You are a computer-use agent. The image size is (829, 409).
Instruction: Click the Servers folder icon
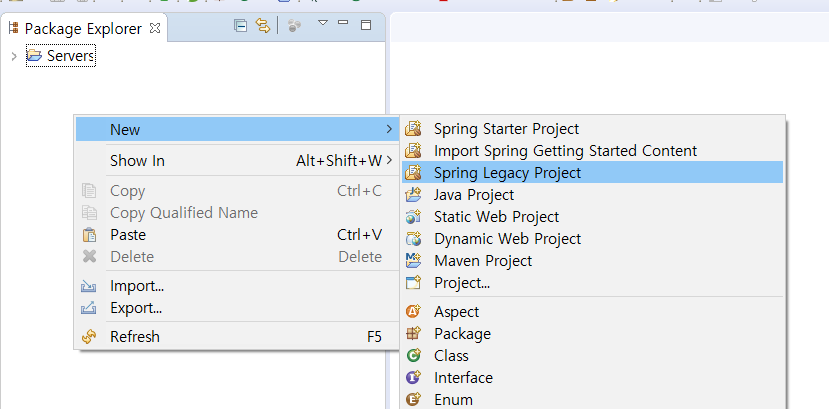point(34,55)
